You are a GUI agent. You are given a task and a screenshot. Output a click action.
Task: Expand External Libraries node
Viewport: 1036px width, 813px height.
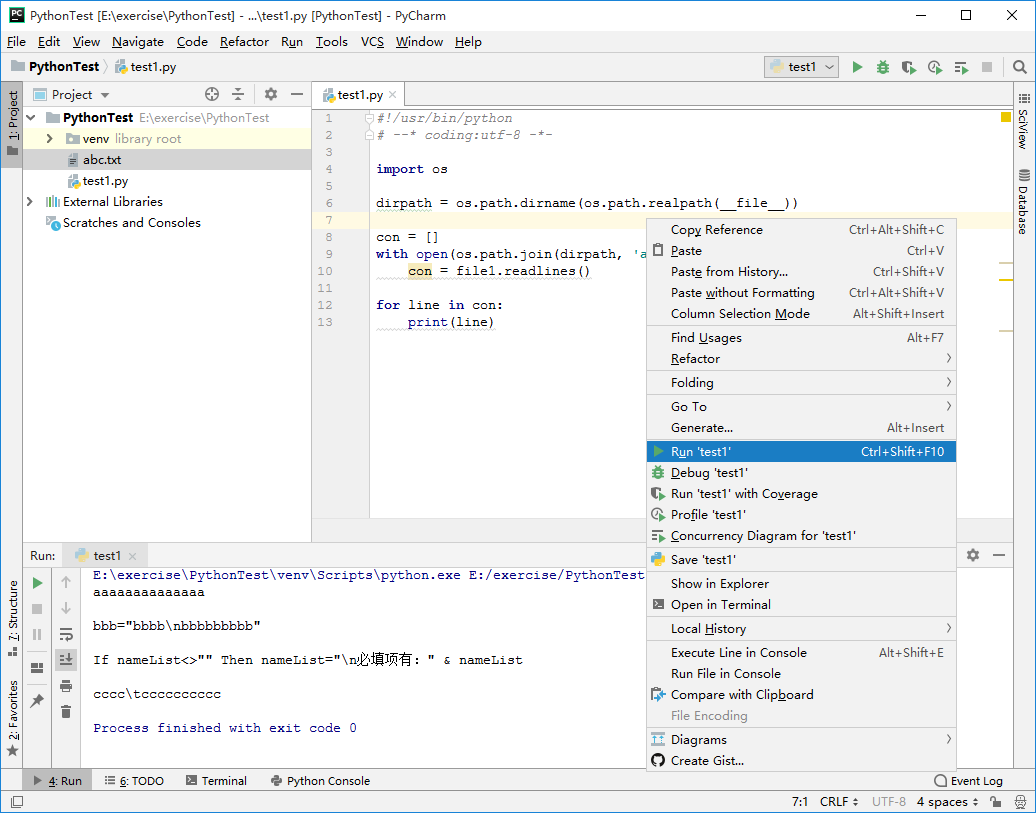(30, 202)
